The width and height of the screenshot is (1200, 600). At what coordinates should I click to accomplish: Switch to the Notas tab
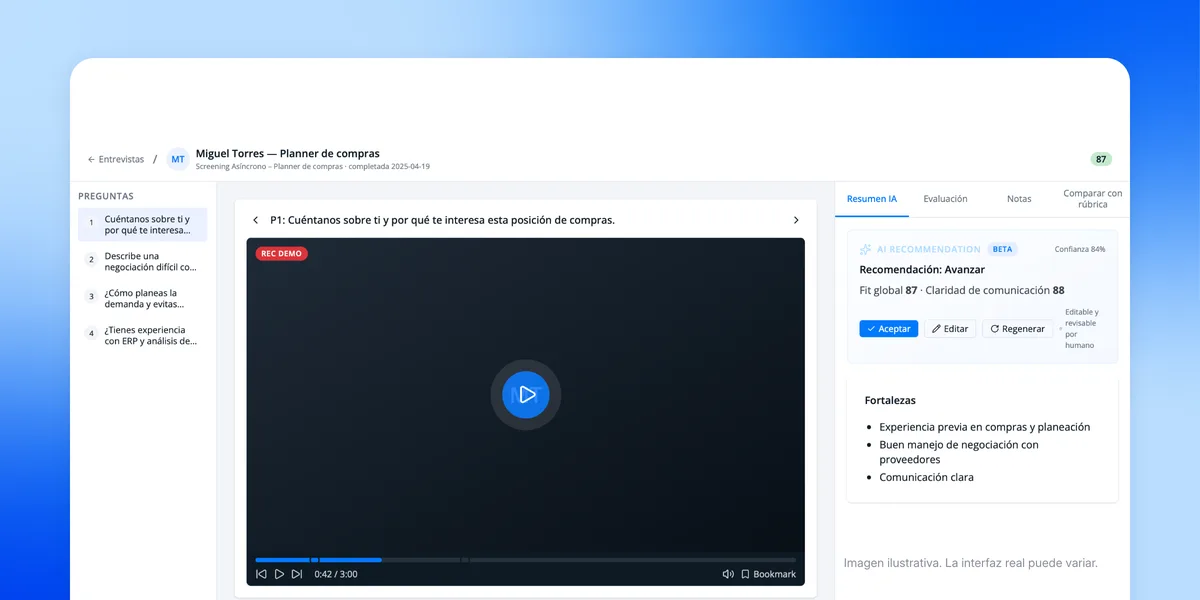[x=1019, y=199]
